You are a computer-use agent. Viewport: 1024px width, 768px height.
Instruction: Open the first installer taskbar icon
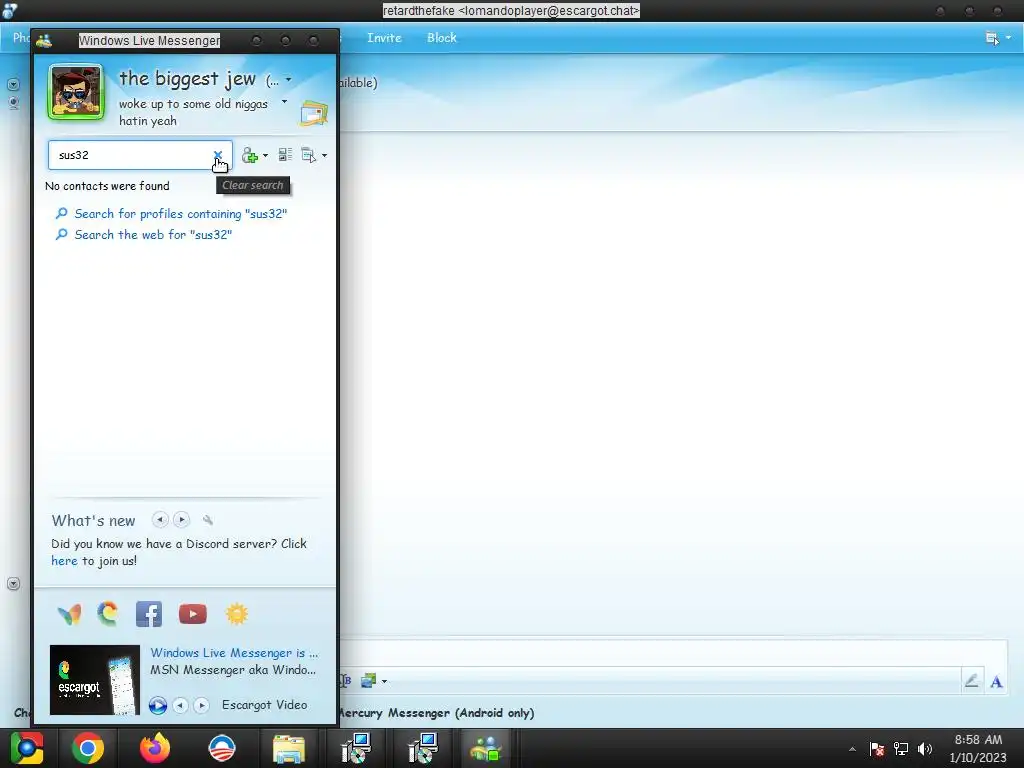(x=356, y=748)
